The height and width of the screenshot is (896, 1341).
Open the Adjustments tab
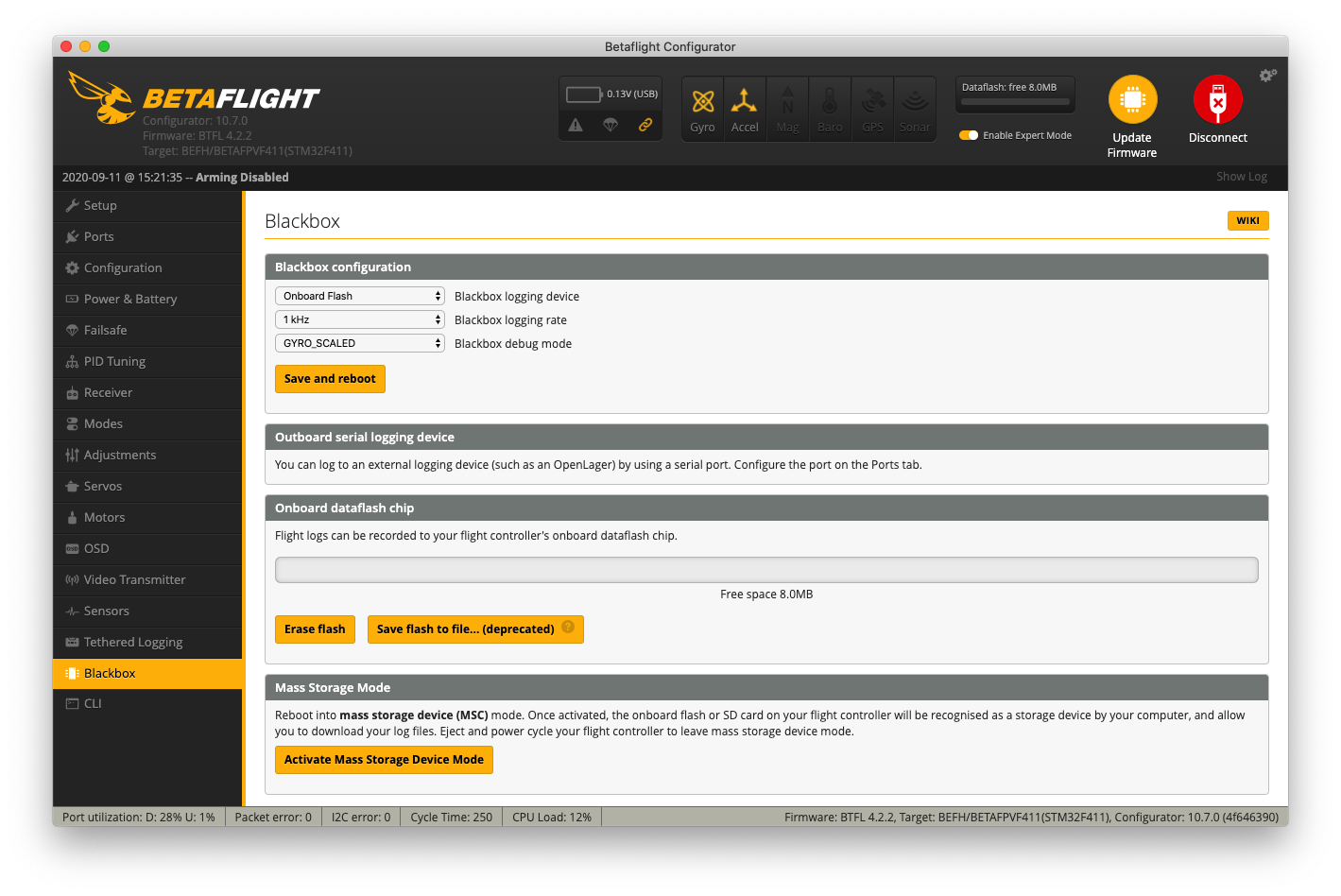pyautogui.click(x=147, y=455)
